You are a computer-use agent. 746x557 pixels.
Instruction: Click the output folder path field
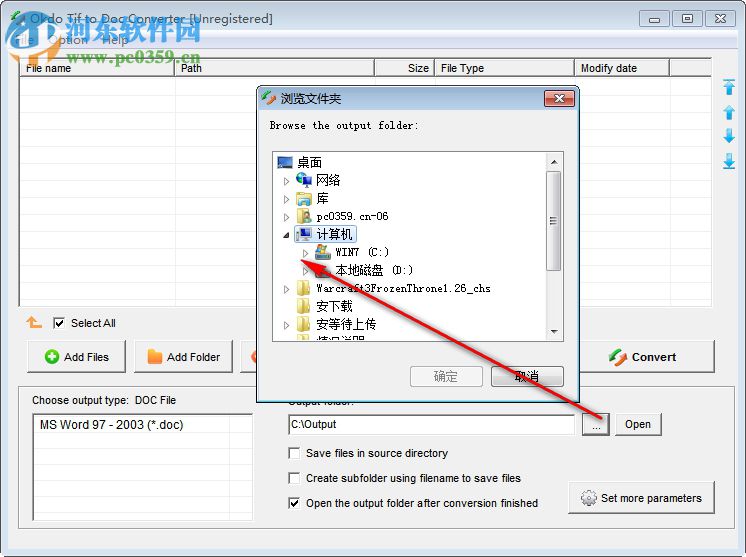click(432, 424)
